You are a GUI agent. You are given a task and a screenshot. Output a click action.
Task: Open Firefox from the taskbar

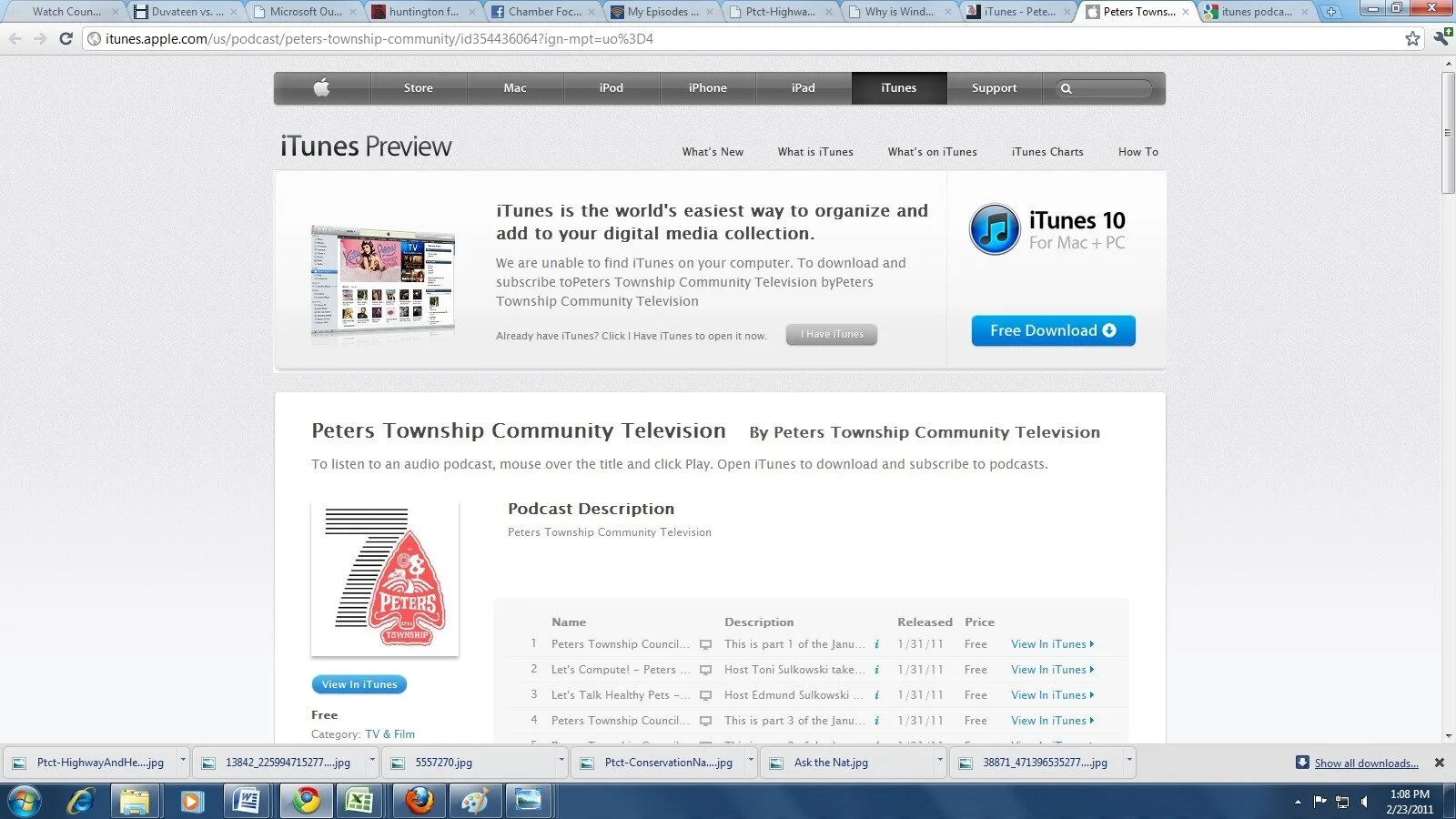[x=419, y=802]
